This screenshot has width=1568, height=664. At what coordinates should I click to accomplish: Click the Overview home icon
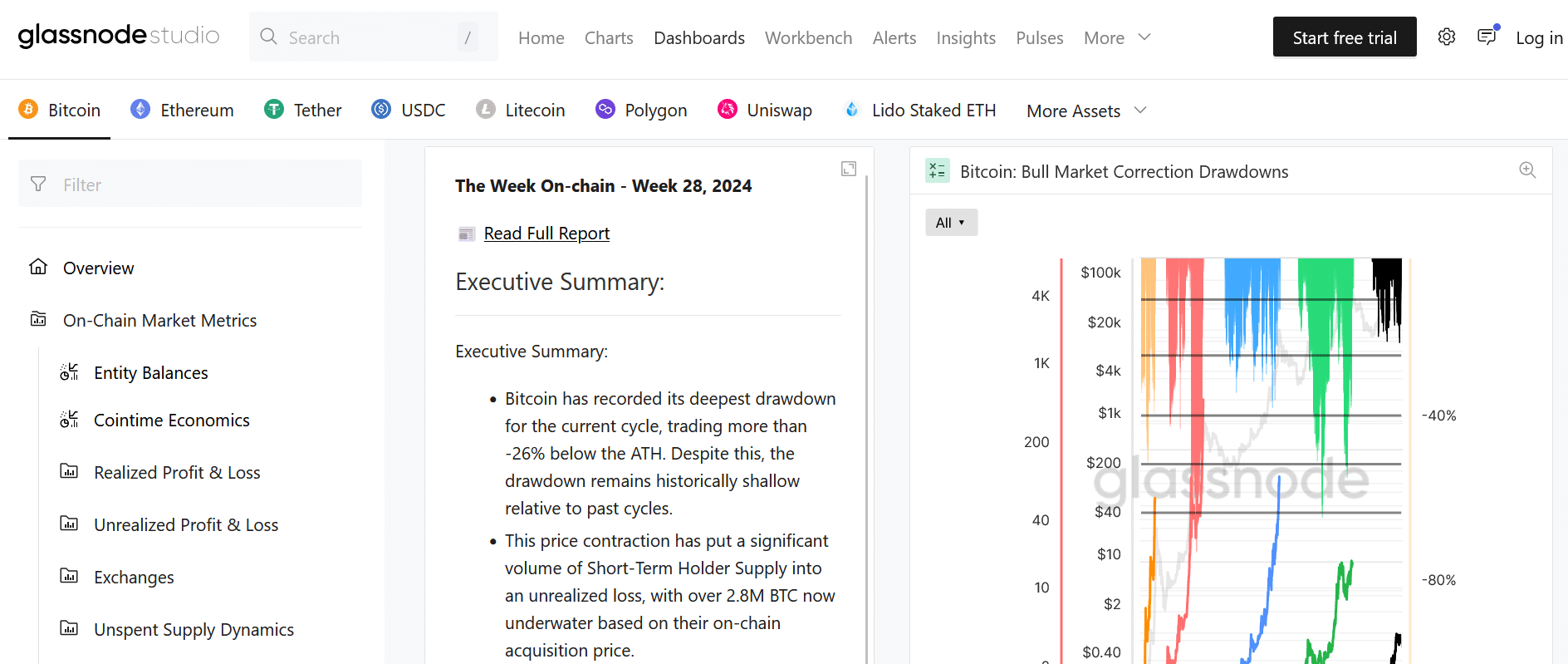pyautogui.click(x=38, y=267)
